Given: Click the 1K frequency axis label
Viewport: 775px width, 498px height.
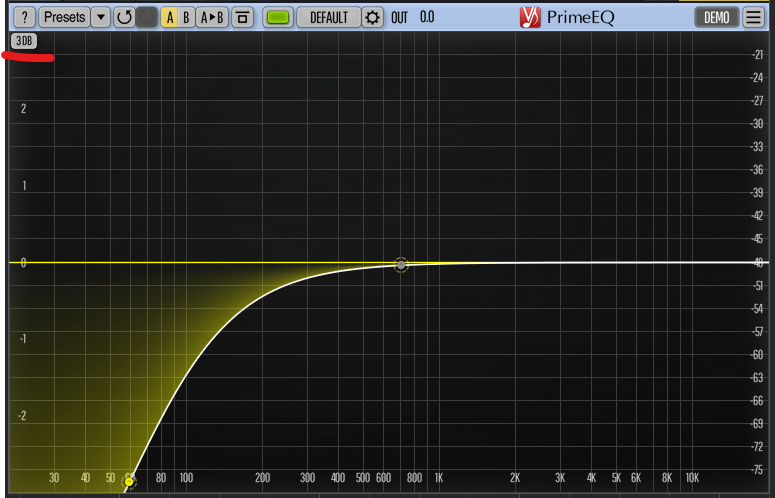Looking at the screenshot, I should pyautogui.click(x=438, y=478).
